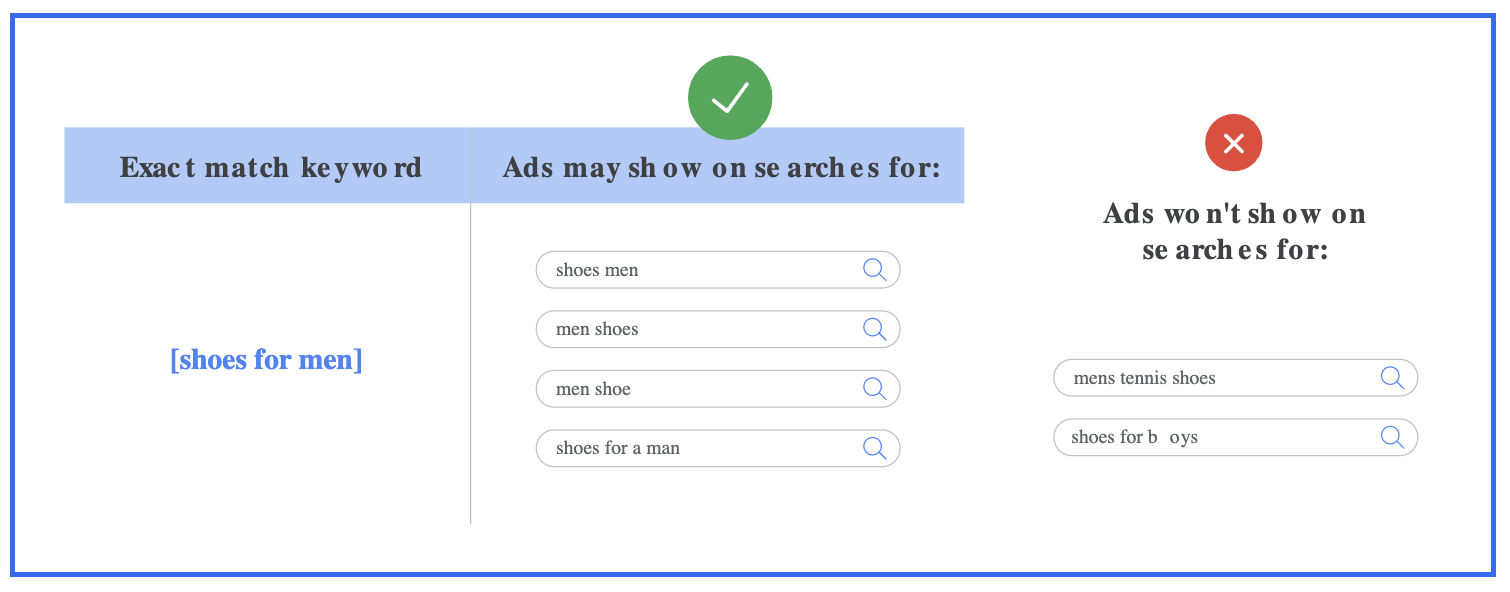Click the green checkmark circle icon
Image resolution: width=1510 pixels, height=592 pixels.
coord(730,97)
